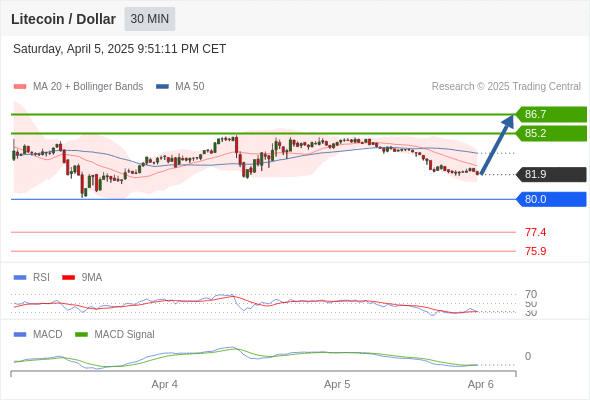Click the MA 50 blue legend swatch
Image resolution: width=590 pixels, height=400 pixels.
[163, 87]
